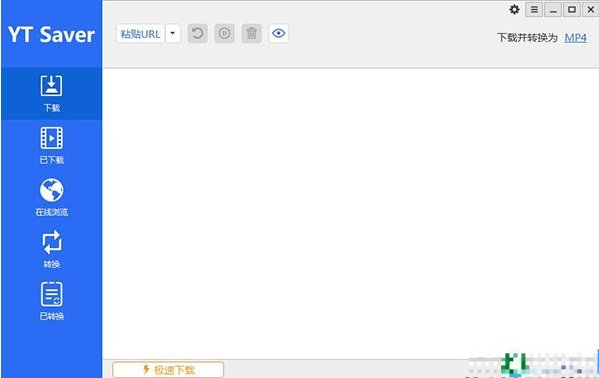599x378 pixels.
Task: Open the 在线浏览 online browser
Action: 52,198
